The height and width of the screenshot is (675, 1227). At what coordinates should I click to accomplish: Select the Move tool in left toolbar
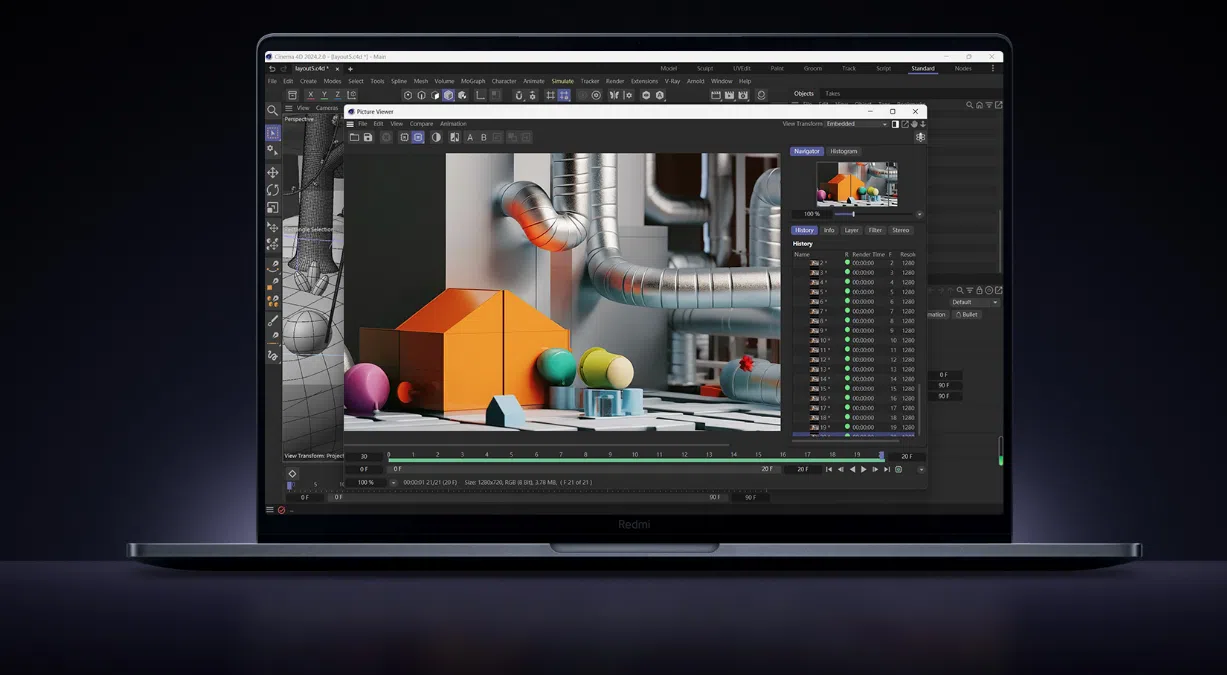(273, 172)
